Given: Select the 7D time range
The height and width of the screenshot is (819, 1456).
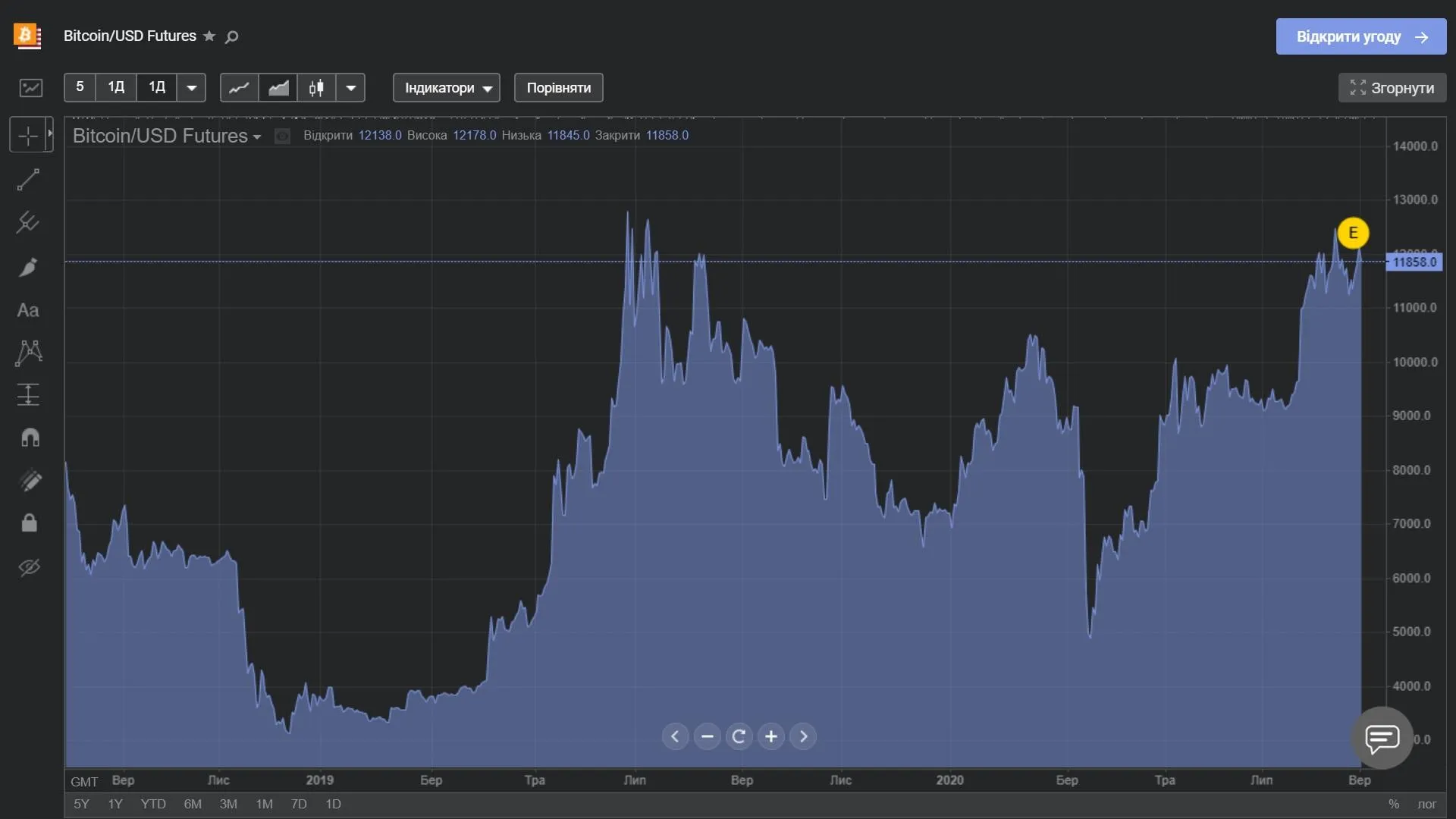Looking at the screenshot, I should coord(299,804).
